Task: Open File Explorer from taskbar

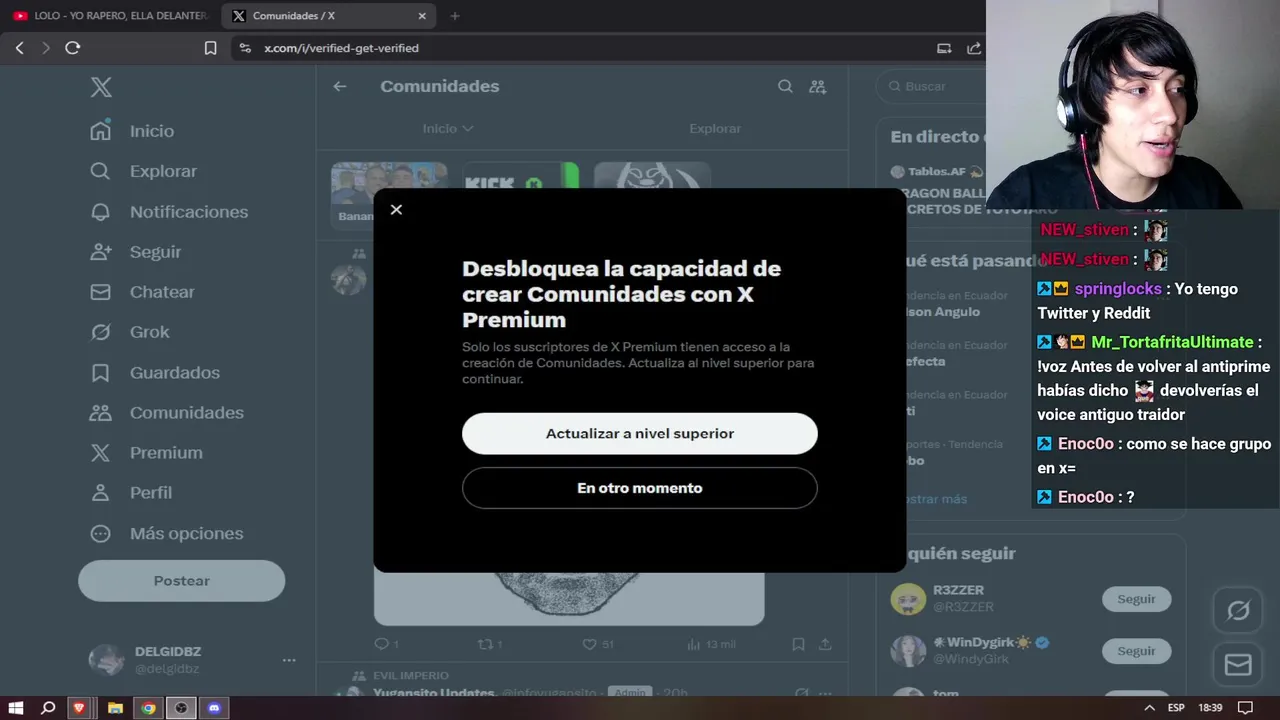Action: [115, 708]
